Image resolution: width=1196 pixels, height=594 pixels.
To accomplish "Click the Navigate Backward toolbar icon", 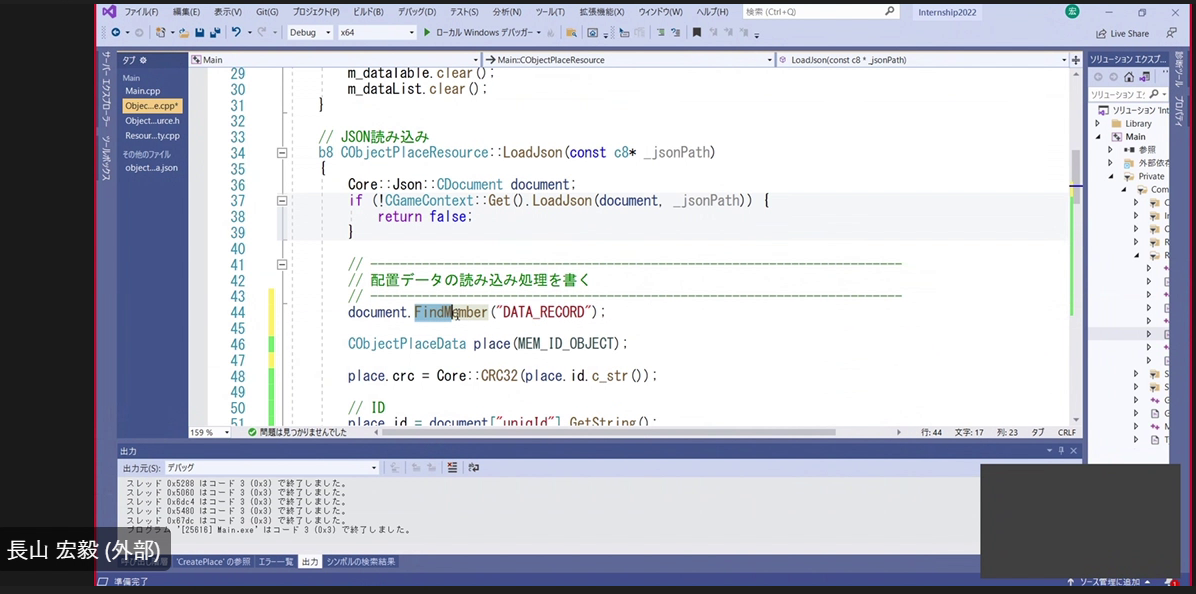I will [x=115, y=33].
